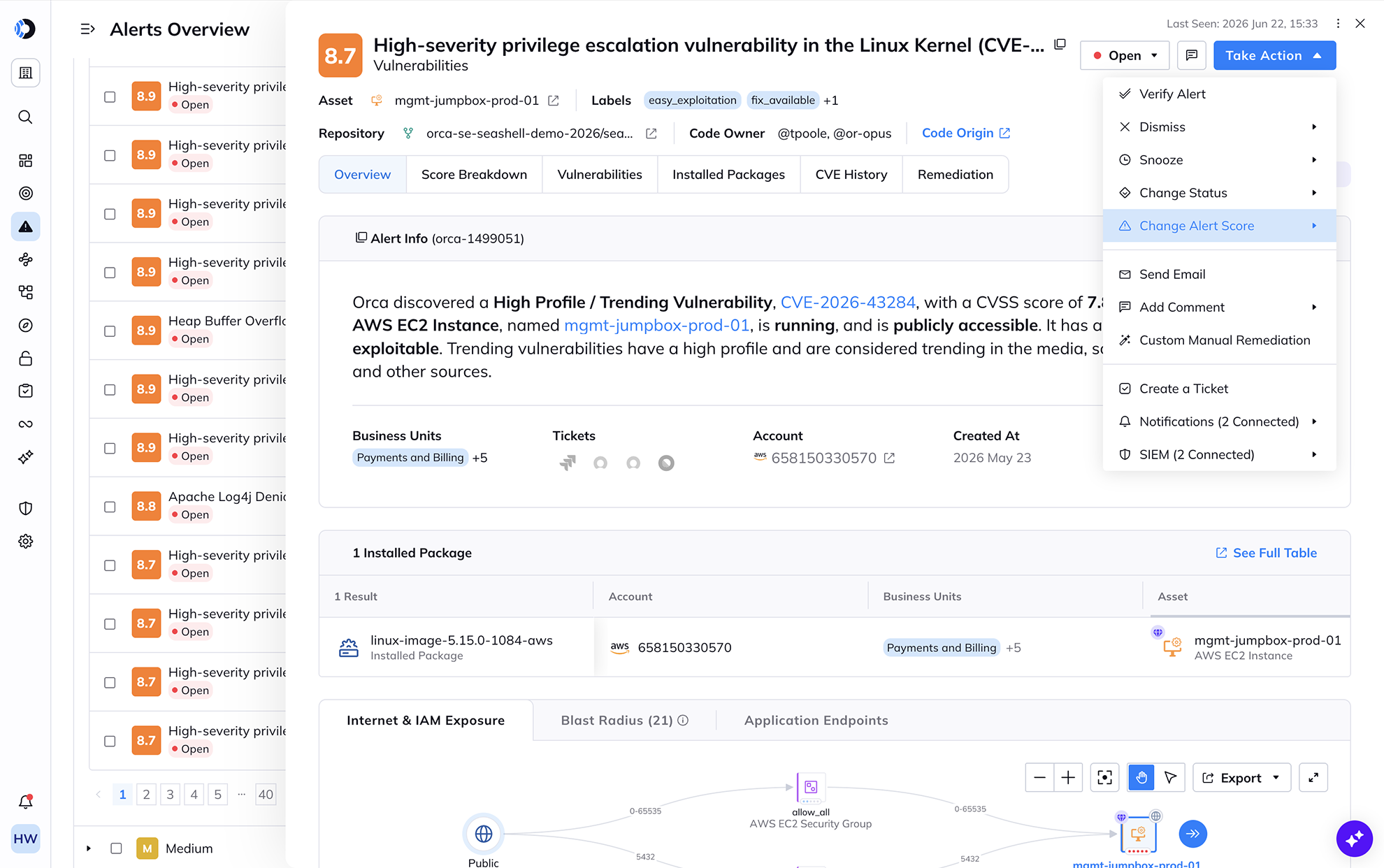Open the AI assistant sparkle button
The width and height of the screenshot is (1384, 868).
(x=1354, y=838)
